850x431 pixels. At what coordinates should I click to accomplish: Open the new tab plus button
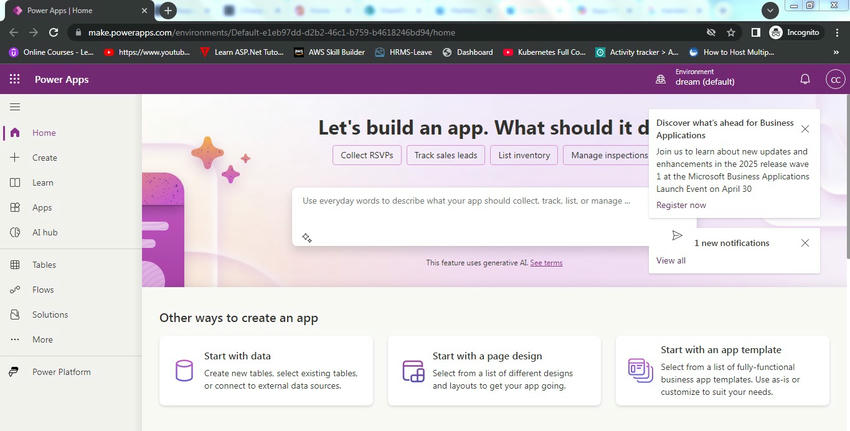(x=168, y=10)
